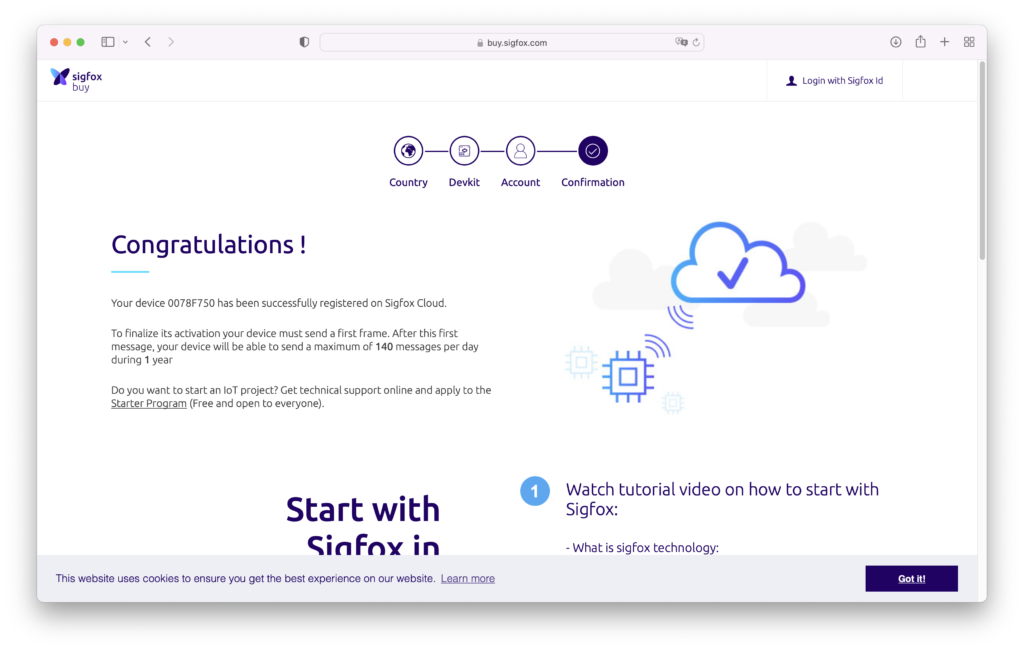1024x651 pixels.
Task: Show Safari tab overview grid
Action: coord(969,42)
